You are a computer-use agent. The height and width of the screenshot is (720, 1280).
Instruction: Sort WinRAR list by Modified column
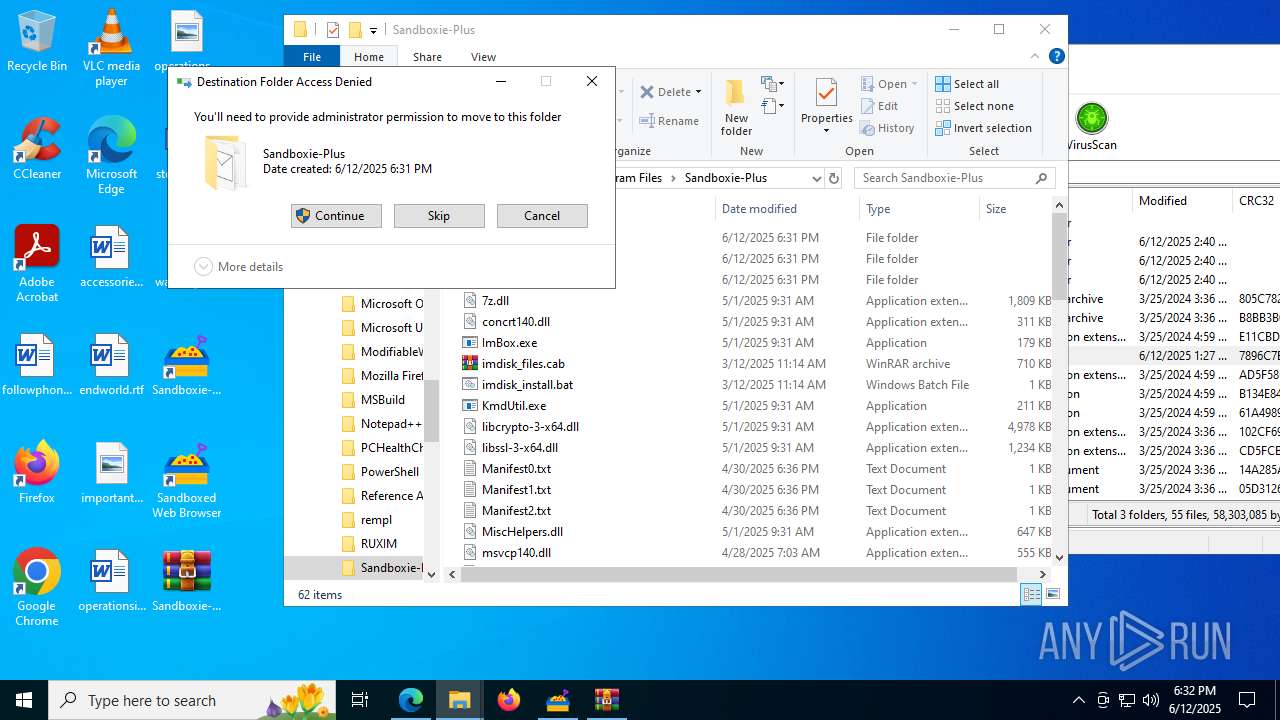click(1182, 201)
